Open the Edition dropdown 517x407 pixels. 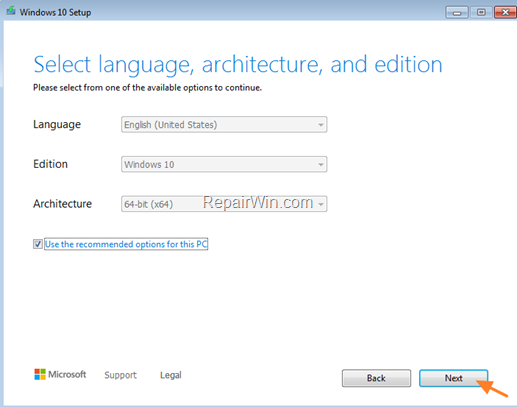(x=224, y=164)
